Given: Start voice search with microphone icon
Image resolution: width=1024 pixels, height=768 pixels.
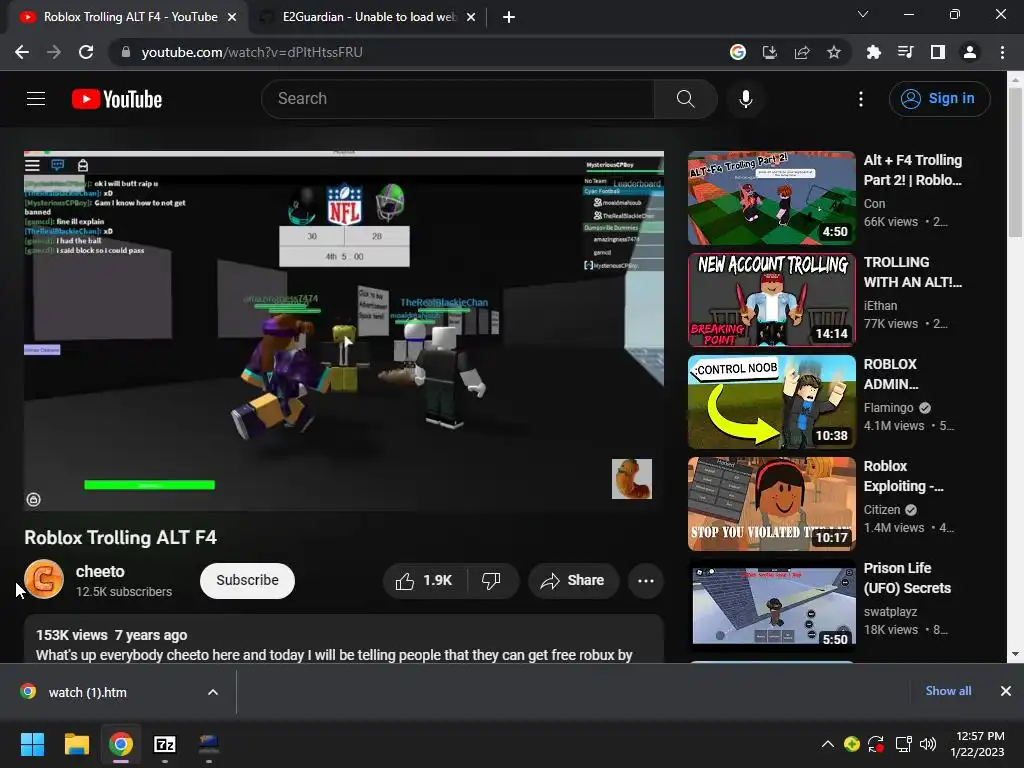Looking at the screenshot, I should point(746,99).
